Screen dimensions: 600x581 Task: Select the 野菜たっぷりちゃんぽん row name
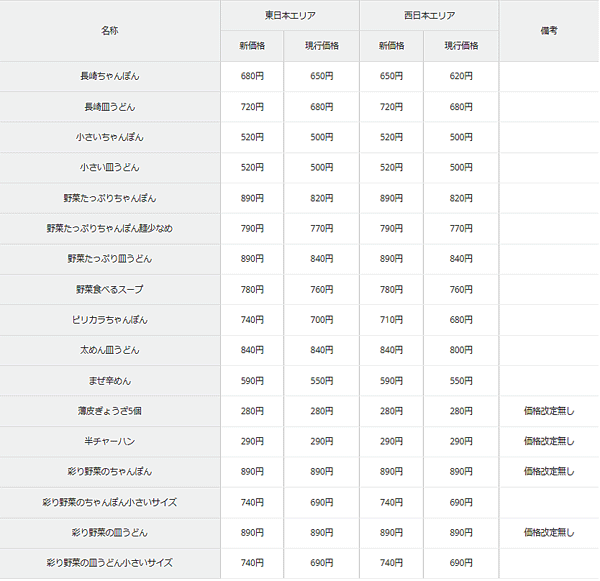coord(110,198)
